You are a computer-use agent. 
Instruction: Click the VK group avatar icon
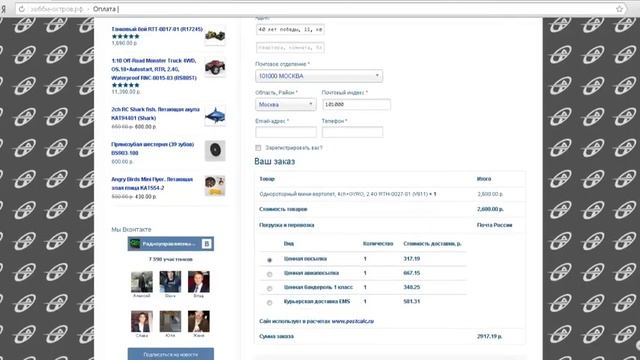(x=134, y=244)
